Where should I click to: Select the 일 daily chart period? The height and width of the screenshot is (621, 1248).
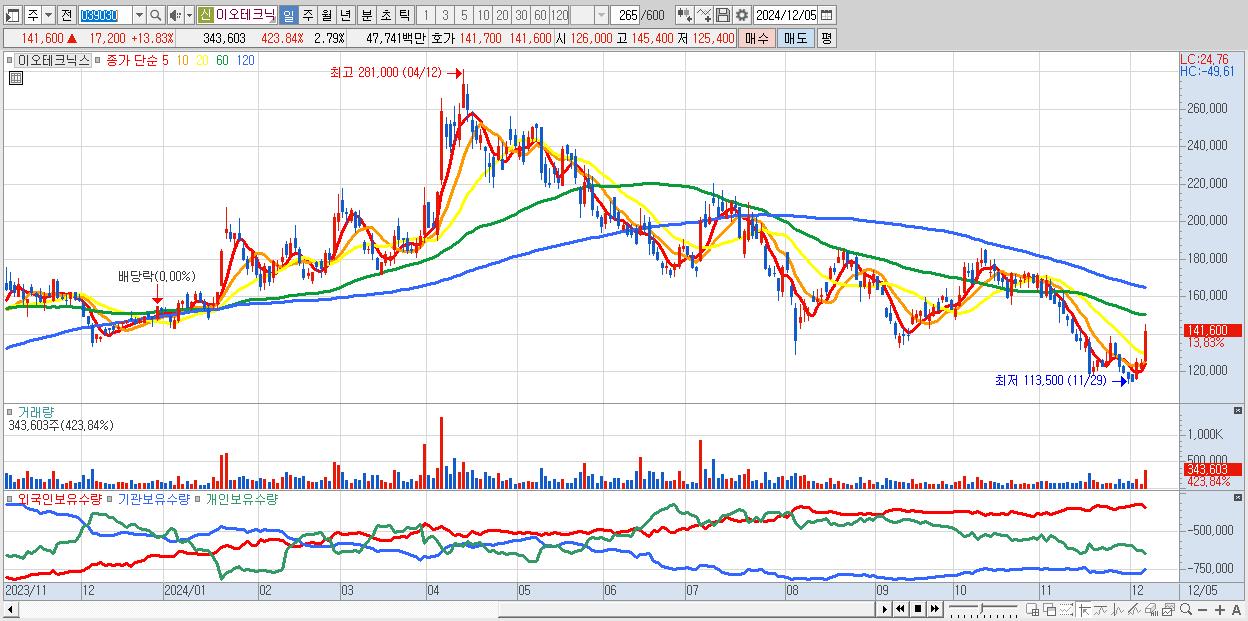tap(288, 15)
